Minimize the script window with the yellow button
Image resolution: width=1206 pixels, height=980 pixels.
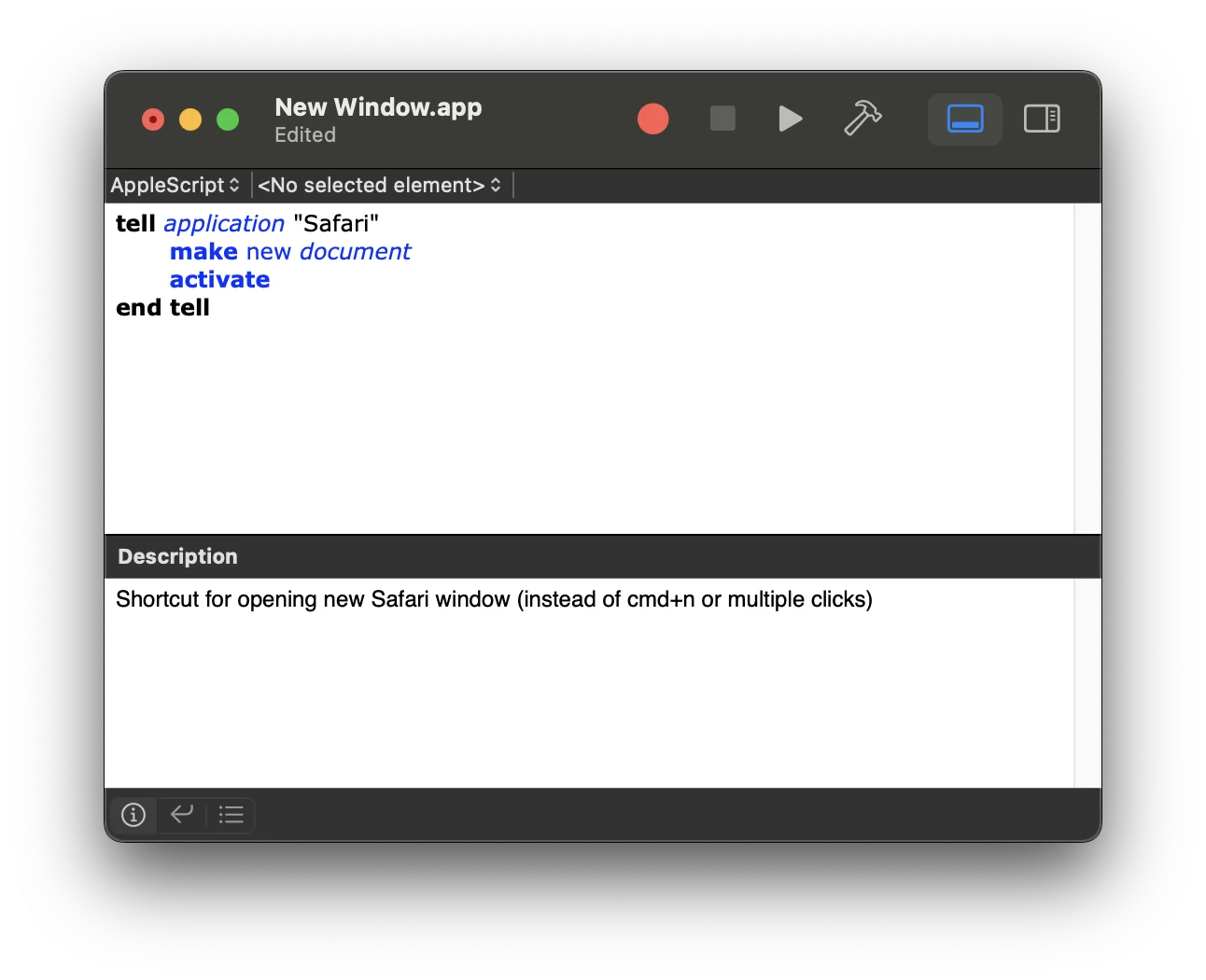tap(190, 119)
